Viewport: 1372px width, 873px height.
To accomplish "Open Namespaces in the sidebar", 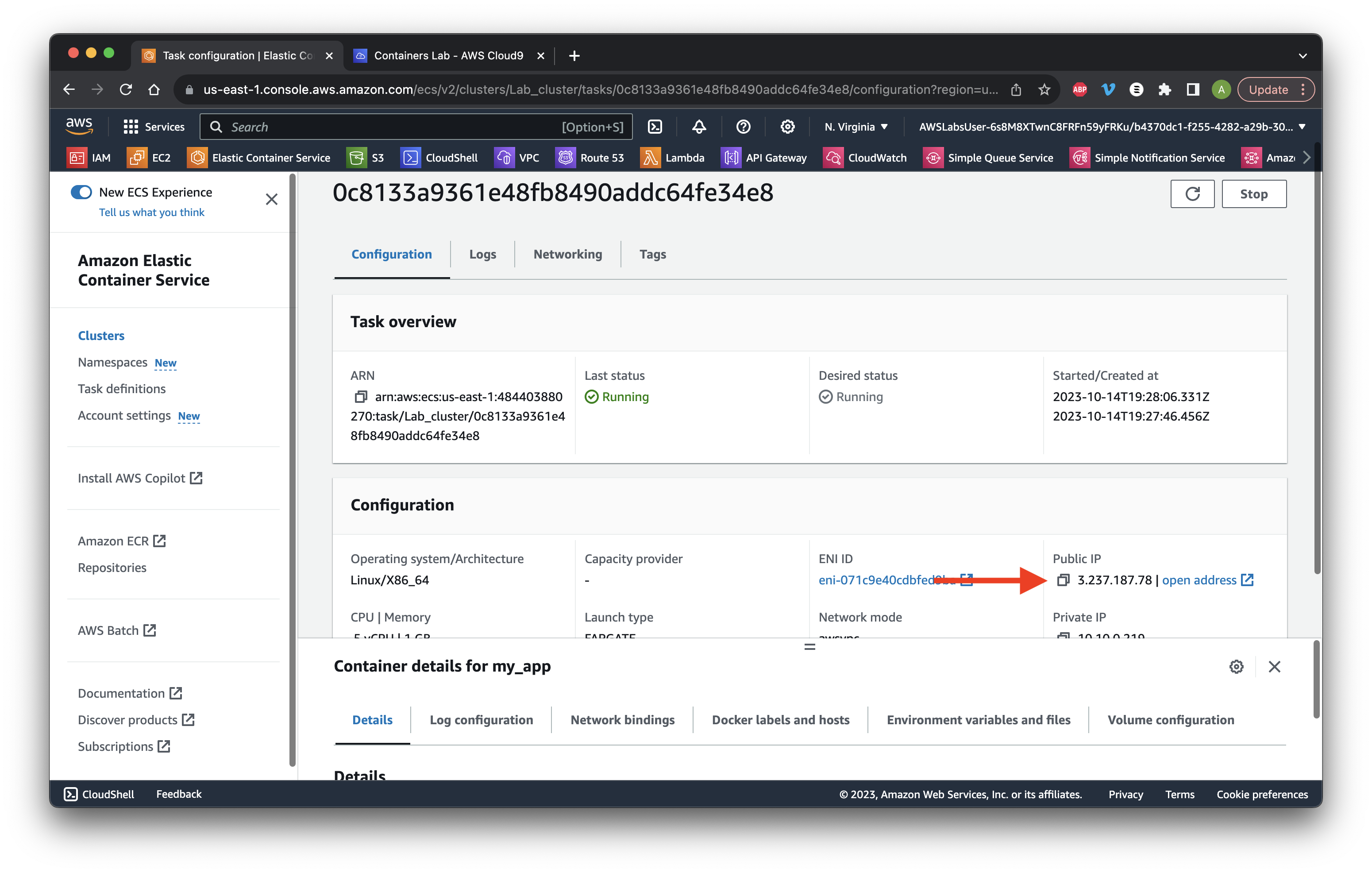I will [x=112, y=363].
